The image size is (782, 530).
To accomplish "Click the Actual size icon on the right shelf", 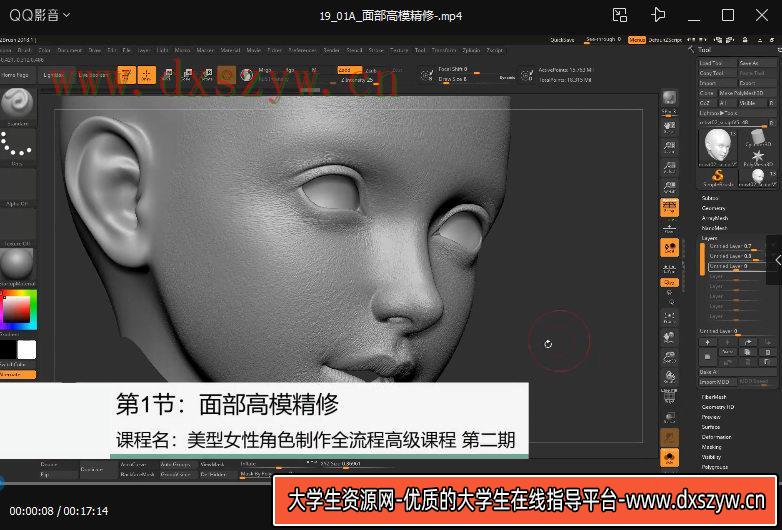I will (669, 167).
